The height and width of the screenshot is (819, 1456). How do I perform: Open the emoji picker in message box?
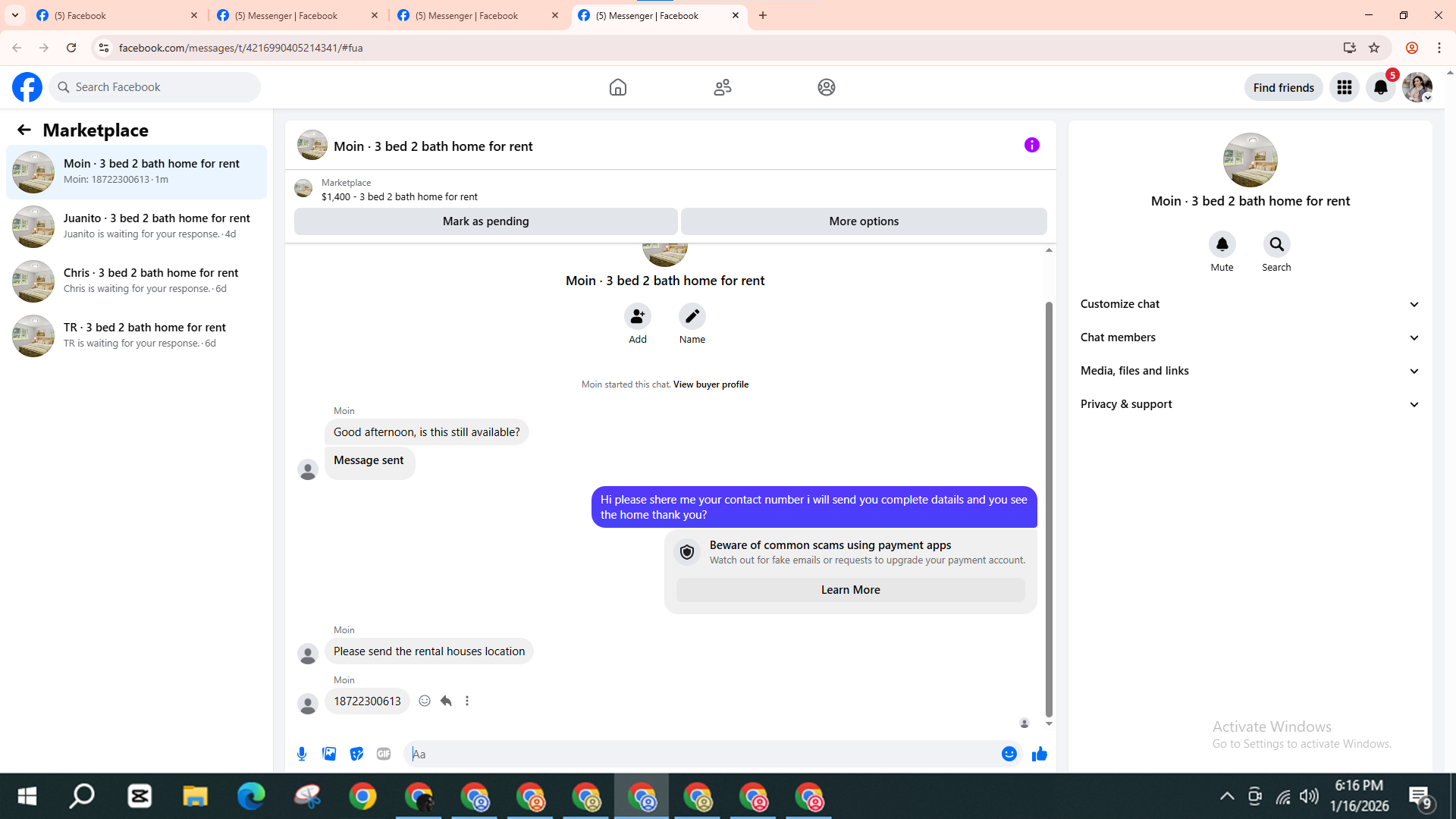point(1009,754)
